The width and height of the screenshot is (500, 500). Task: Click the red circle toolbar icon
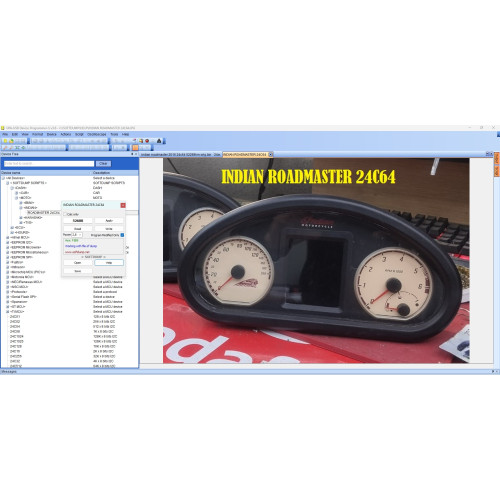pos(147,141)
